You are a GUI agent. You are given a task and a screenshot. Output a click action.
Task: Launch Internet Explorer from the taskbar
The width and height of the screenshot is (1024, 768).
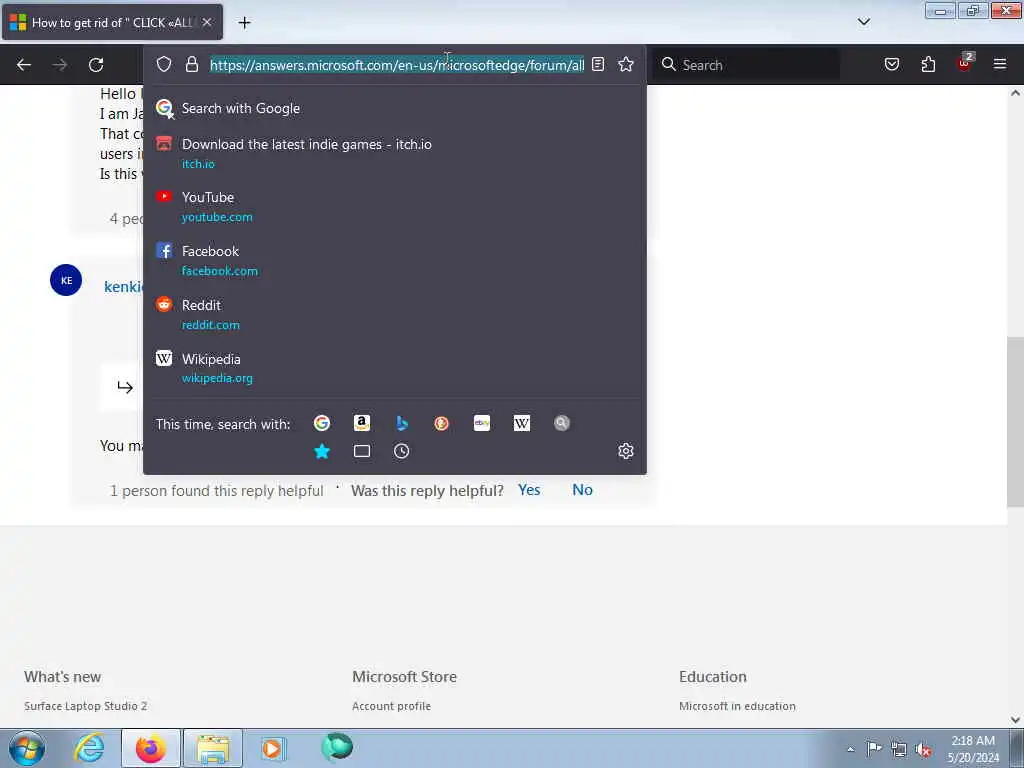click(x=89, y=748)
